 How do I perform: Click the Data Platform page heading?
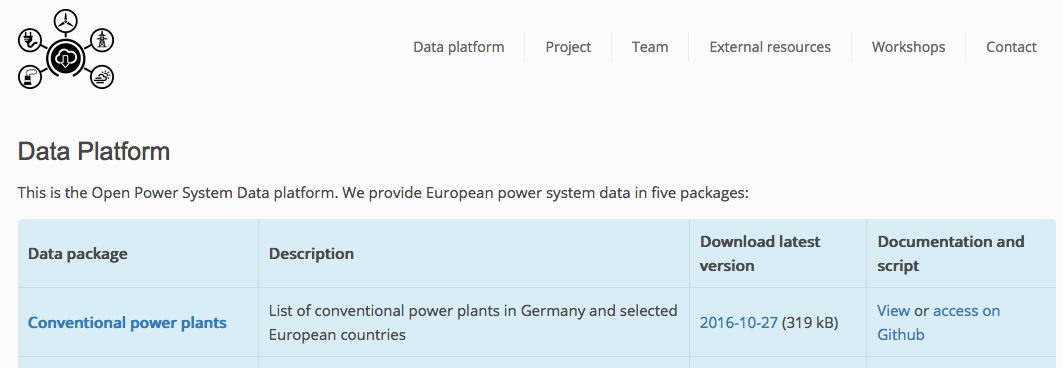94,151
